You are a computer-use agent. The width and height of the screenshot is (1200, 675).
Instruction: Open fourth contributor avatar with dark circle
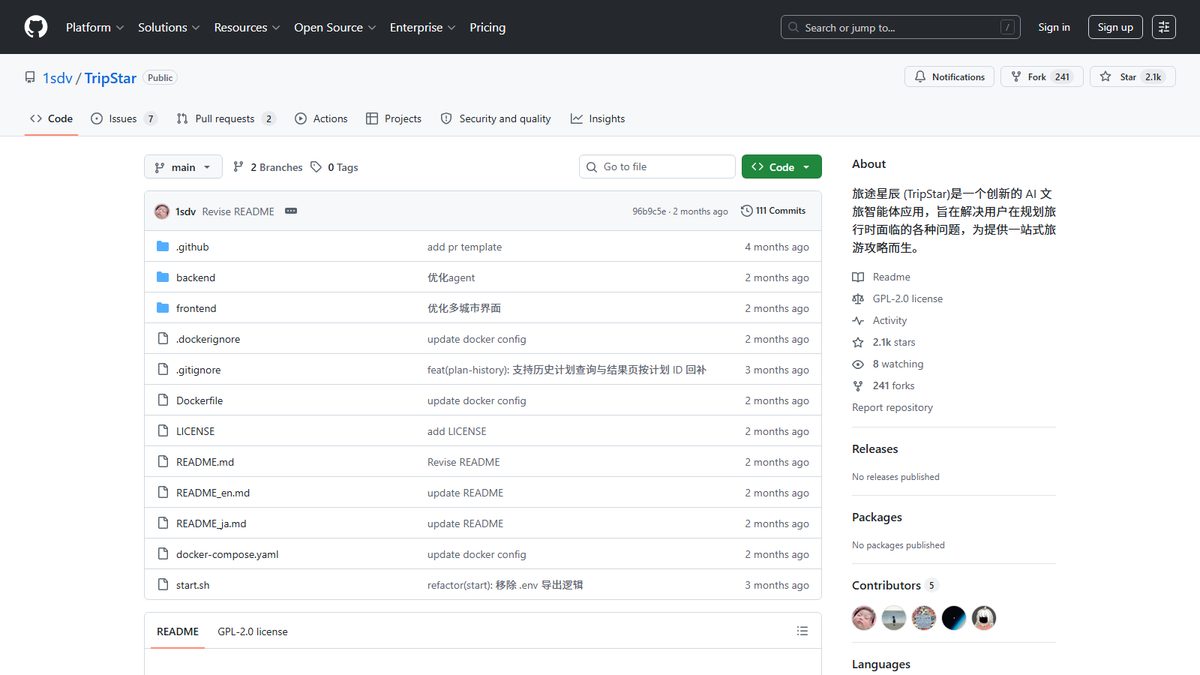954,618
